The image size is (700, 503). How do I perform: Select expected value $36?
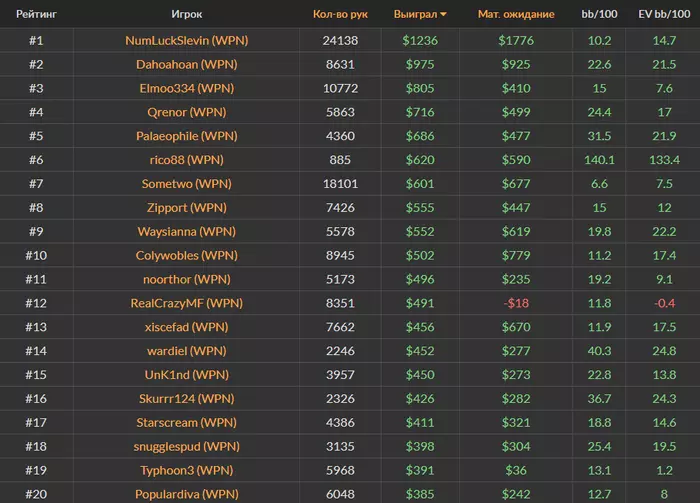(x=516, y=470)
